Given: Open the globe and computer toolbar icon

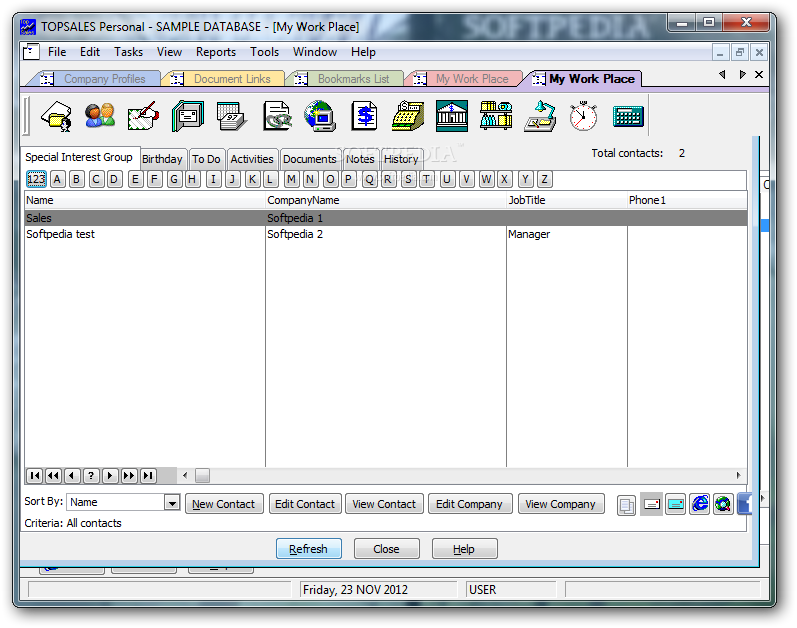Looking at the screenshot, I should (x=320, y=116).
